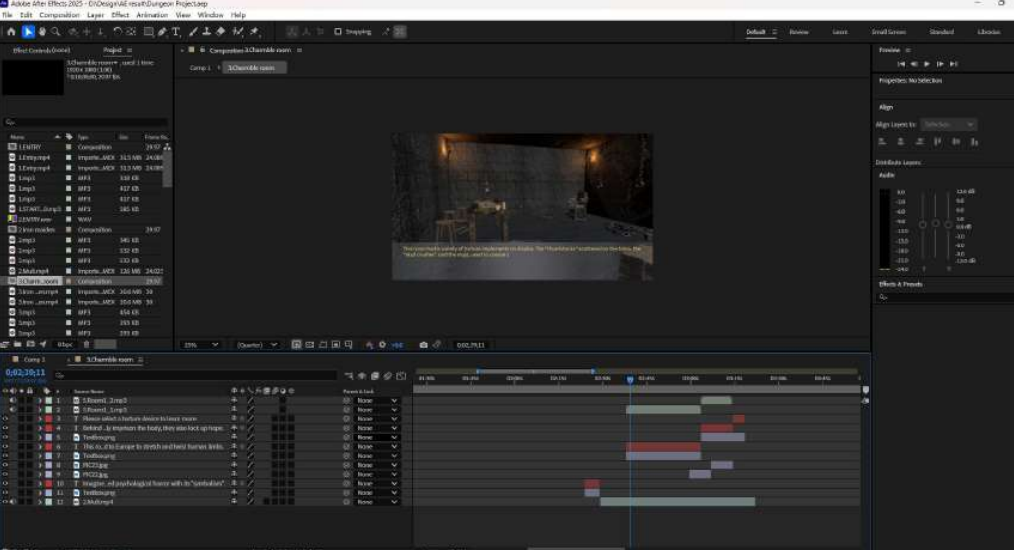
Task: Open Parent dropdown for layer 1
Action: point(377,401)
